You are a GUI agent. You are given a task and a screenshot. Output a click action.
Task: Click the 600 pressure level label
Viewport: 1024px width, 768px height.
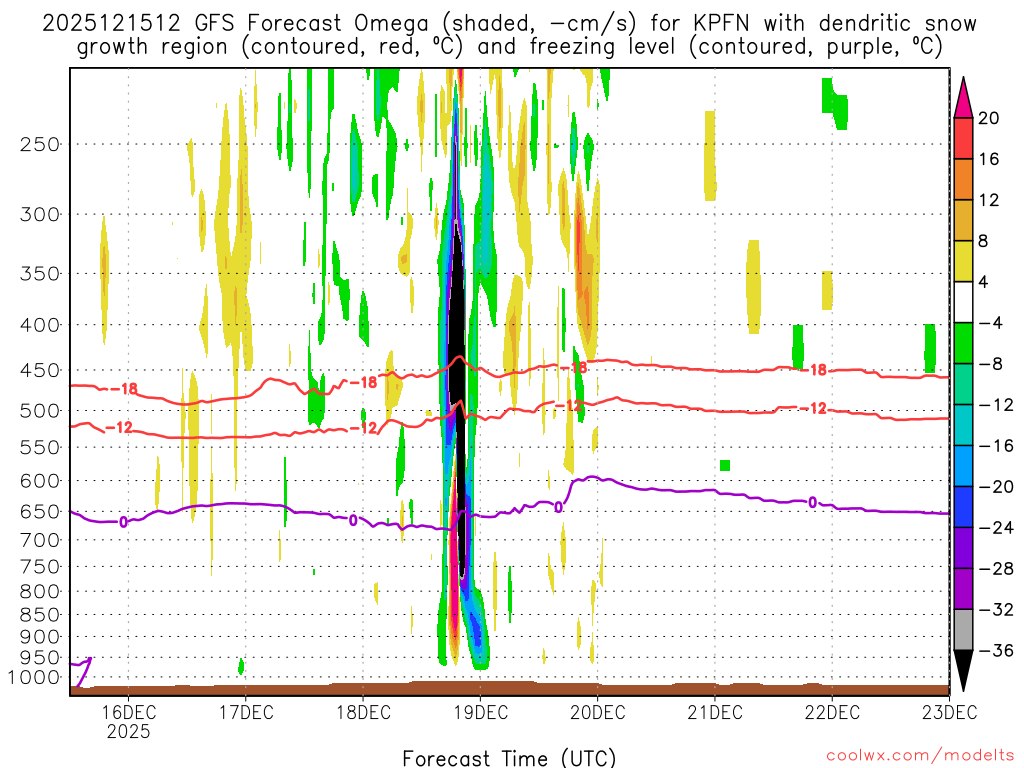[x=40, y=481]
